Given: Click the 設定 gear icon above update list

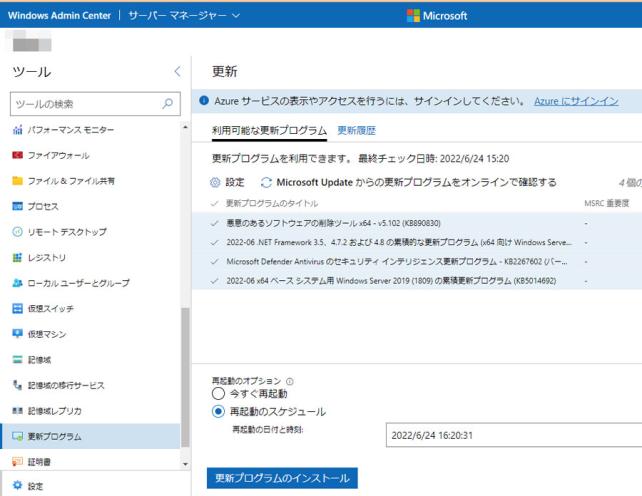Looking at the screenshot, I should pyautogui.click(x=214, y=183).
